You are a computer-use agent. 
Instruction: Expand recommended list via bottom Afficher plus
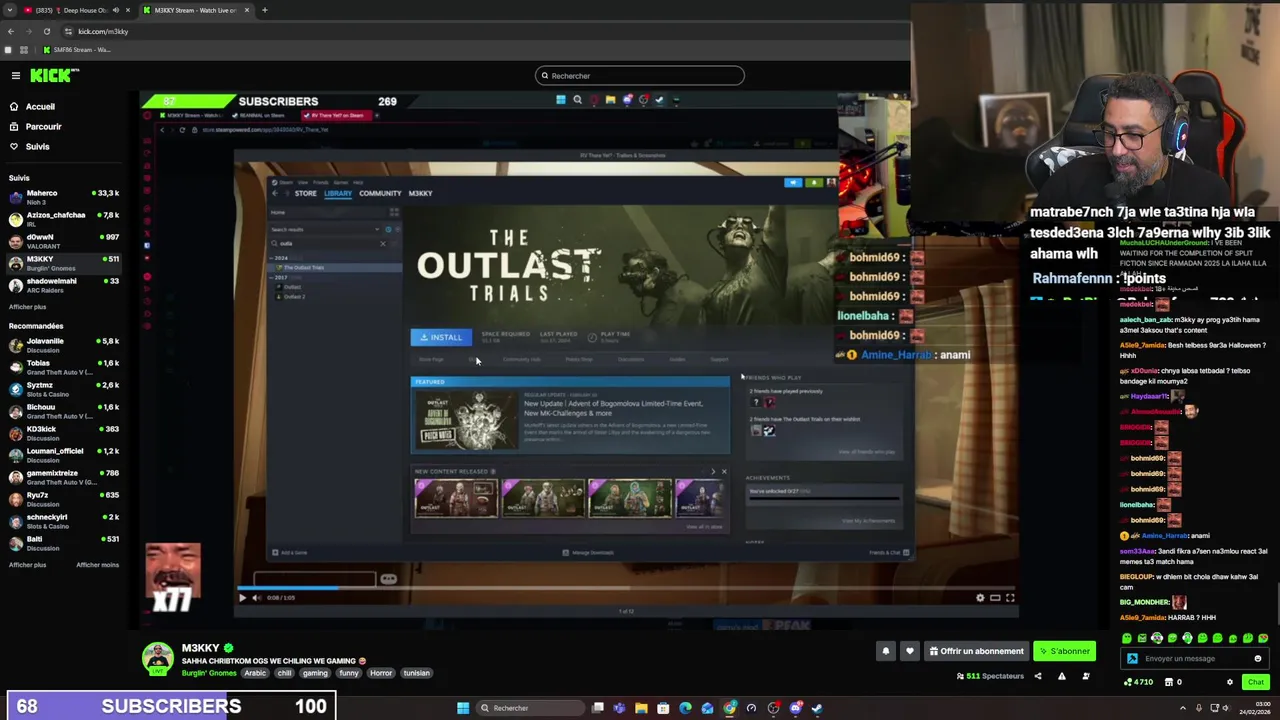28,565
